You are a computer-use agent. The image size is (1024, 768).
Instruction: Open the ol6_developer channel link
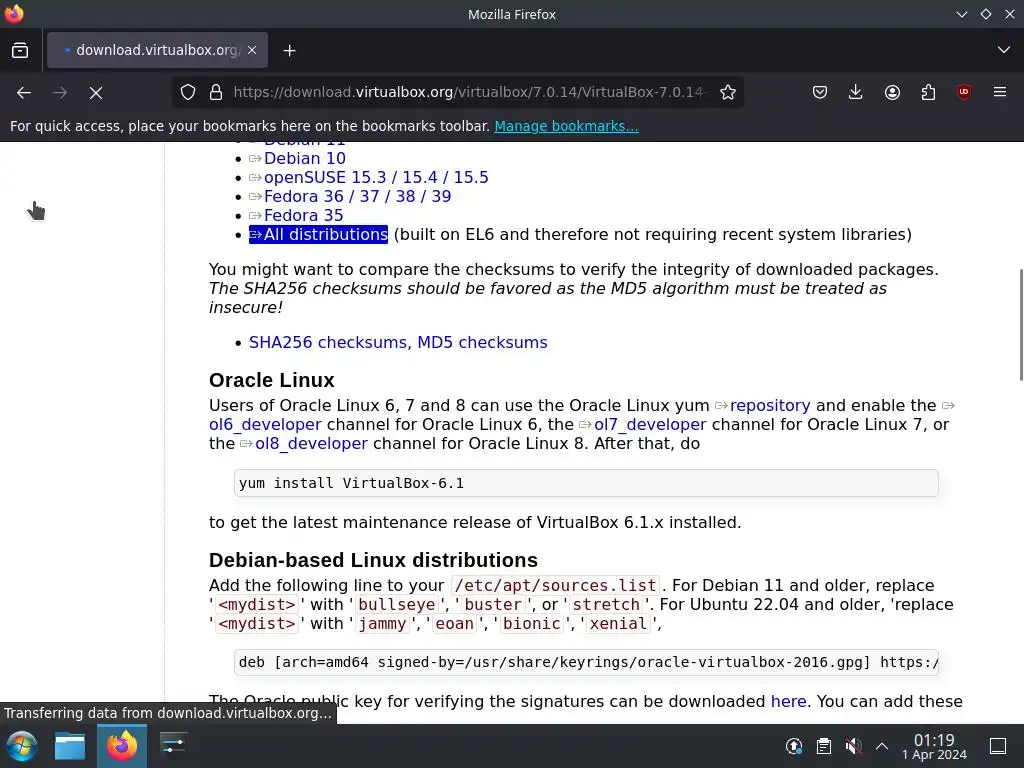point(265,424)
